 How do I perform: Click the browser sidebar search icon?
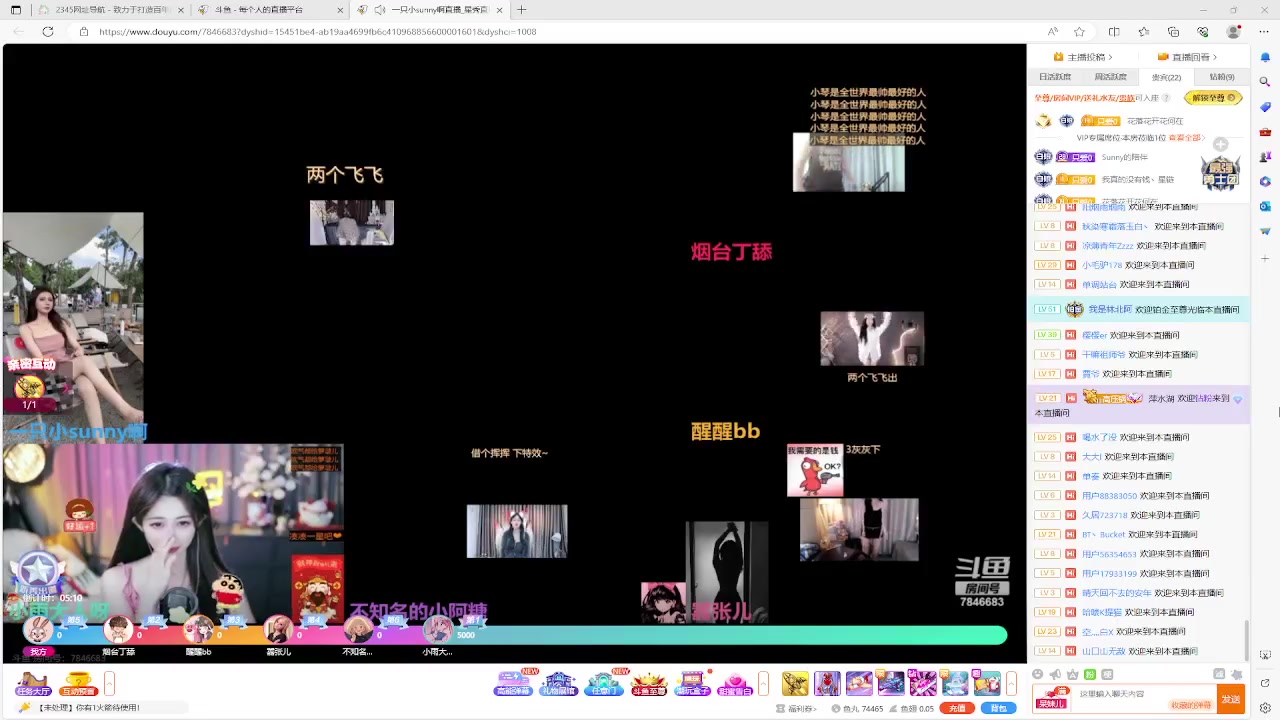tap(1265, 82)
